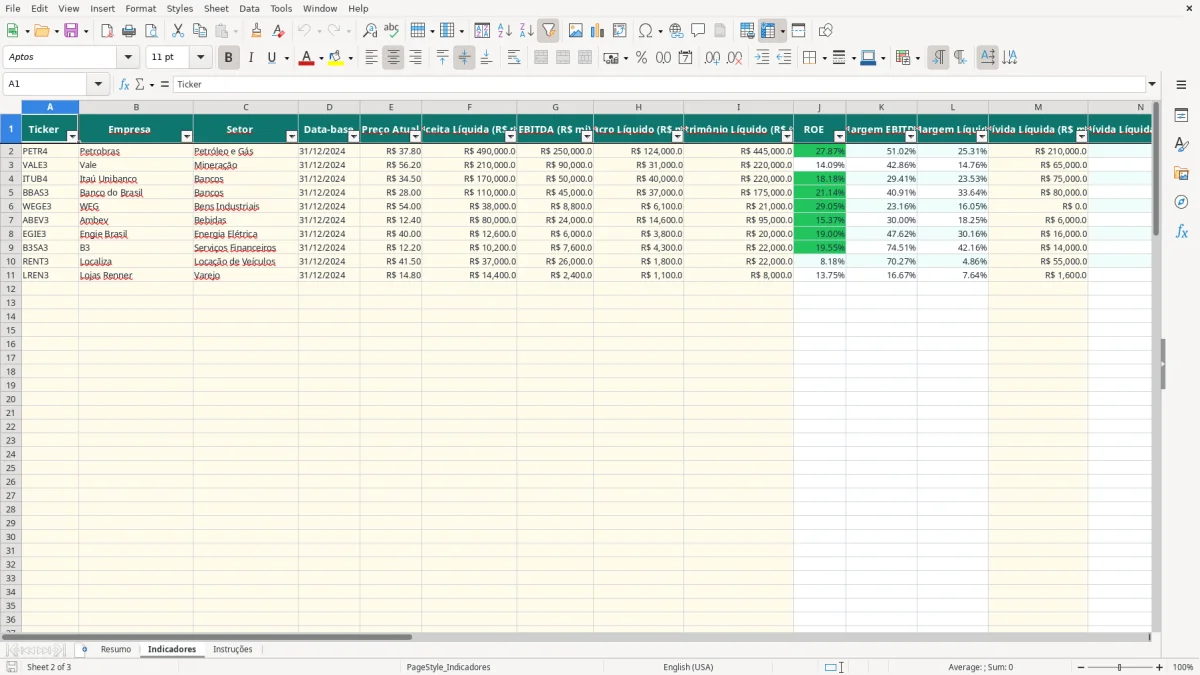The image size is (1200, 675).
Task: Add Decimal Place icon
Action: pyautogui.click(x=712, y=58)
